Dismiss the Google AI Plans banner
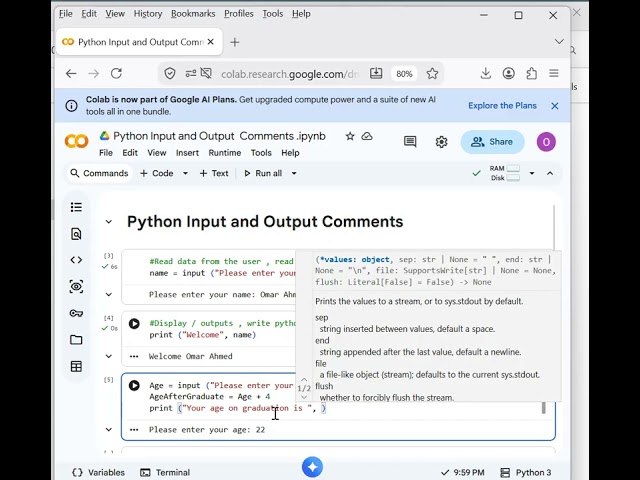The image size is (640, 480). pos(555,106)
